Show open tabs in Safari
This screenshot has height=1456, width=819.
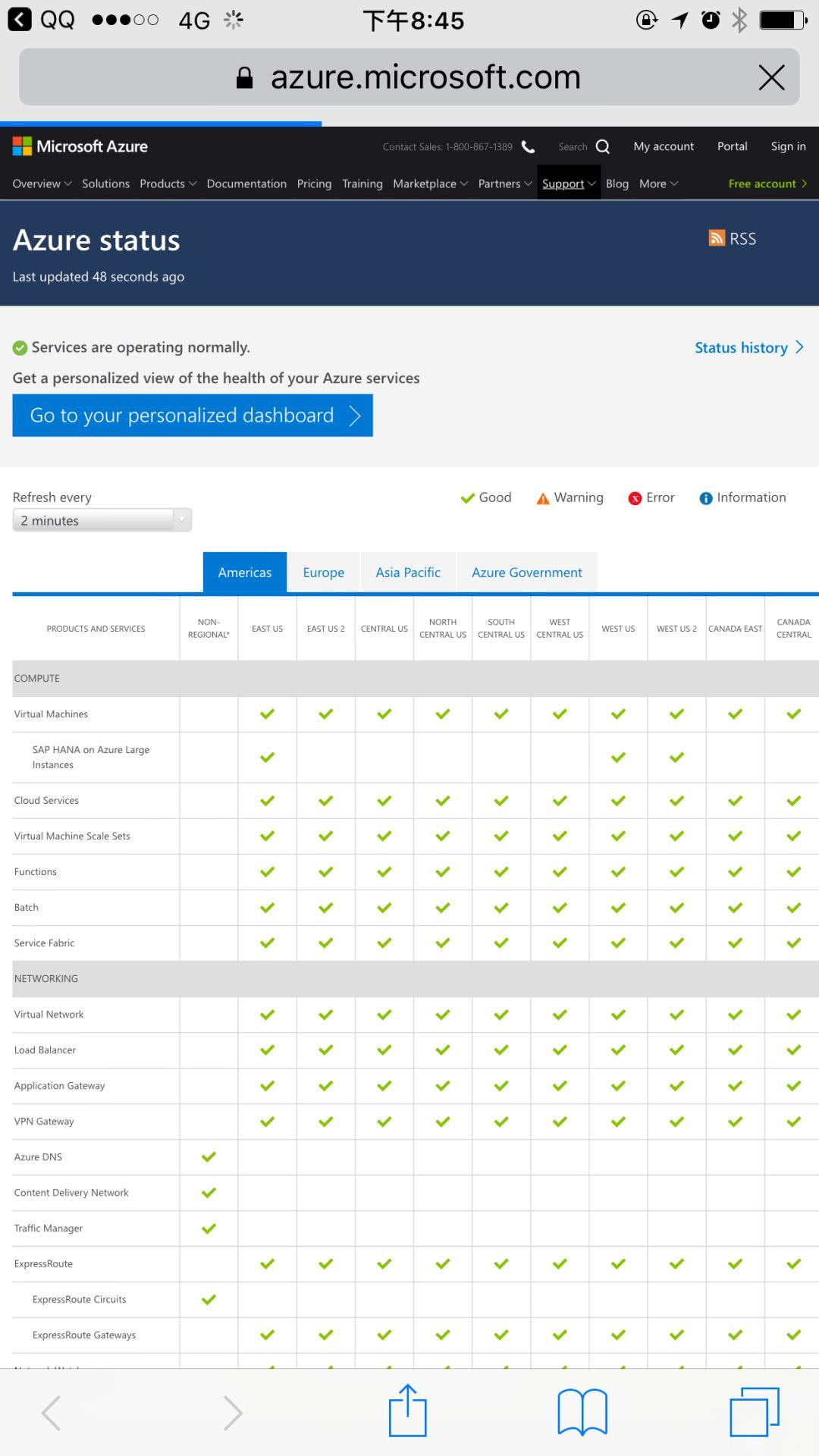pyautogui.click(x=754, y=1411)
